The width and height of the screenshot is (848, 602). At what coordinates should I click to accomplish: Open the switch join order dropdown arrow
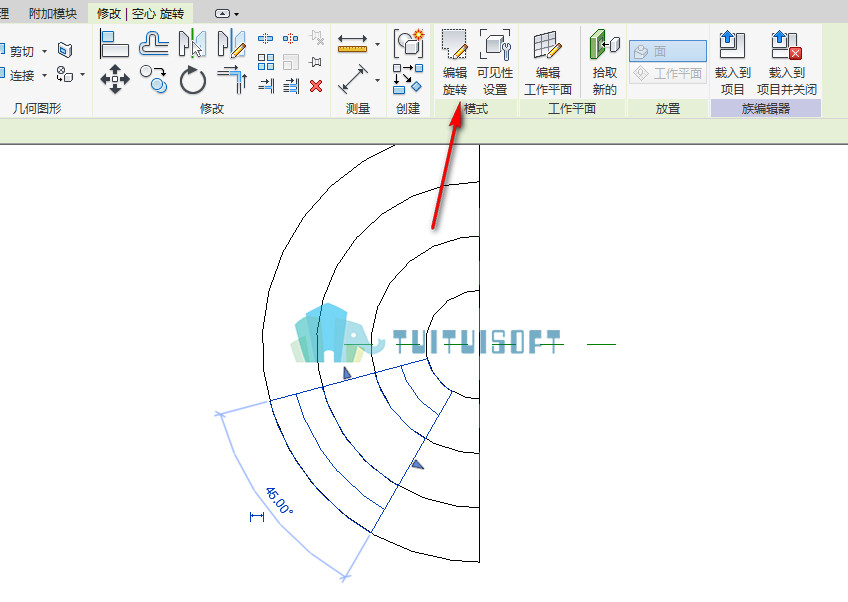pos(83,74)
